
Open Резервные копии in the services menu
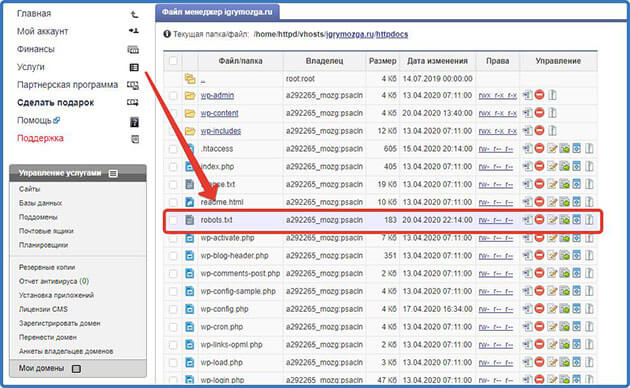pos(47,267)
